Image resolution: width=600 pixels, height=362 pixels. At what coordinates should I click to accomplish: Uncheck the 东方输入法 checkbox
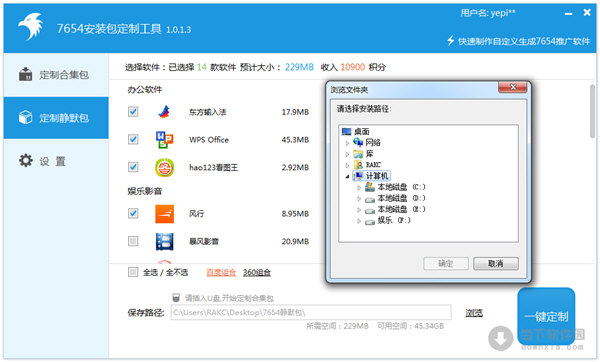pyautogui.click(x=133, y=112)
